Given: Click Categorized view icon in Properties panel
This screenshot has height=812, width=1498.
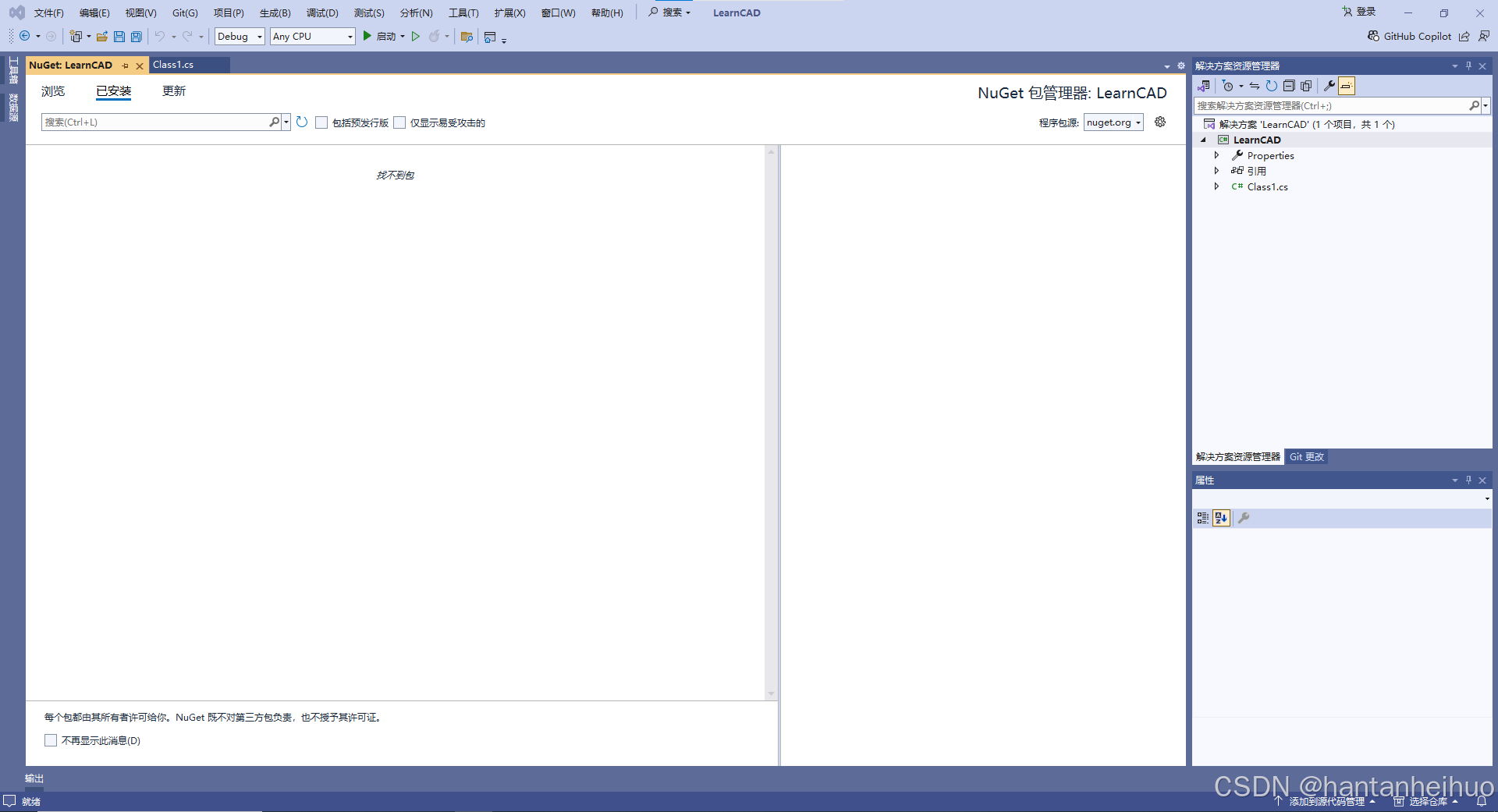Looking at the screenshot, I should [x=1203, y=518].
